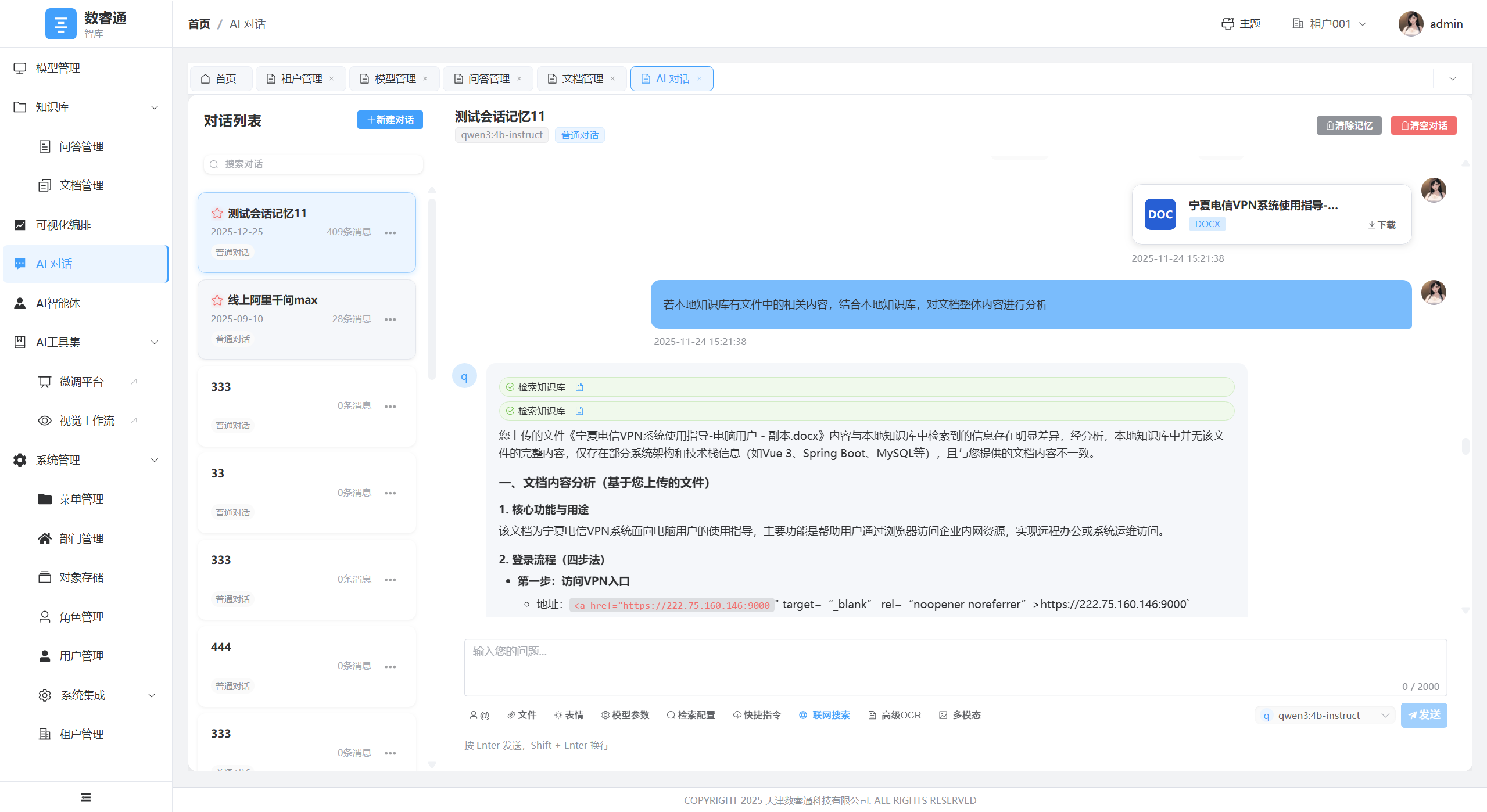This screenshot has height=812, width=1487.
Task: Open AI智能体 in the sidebar
Action: coord(58,303)
